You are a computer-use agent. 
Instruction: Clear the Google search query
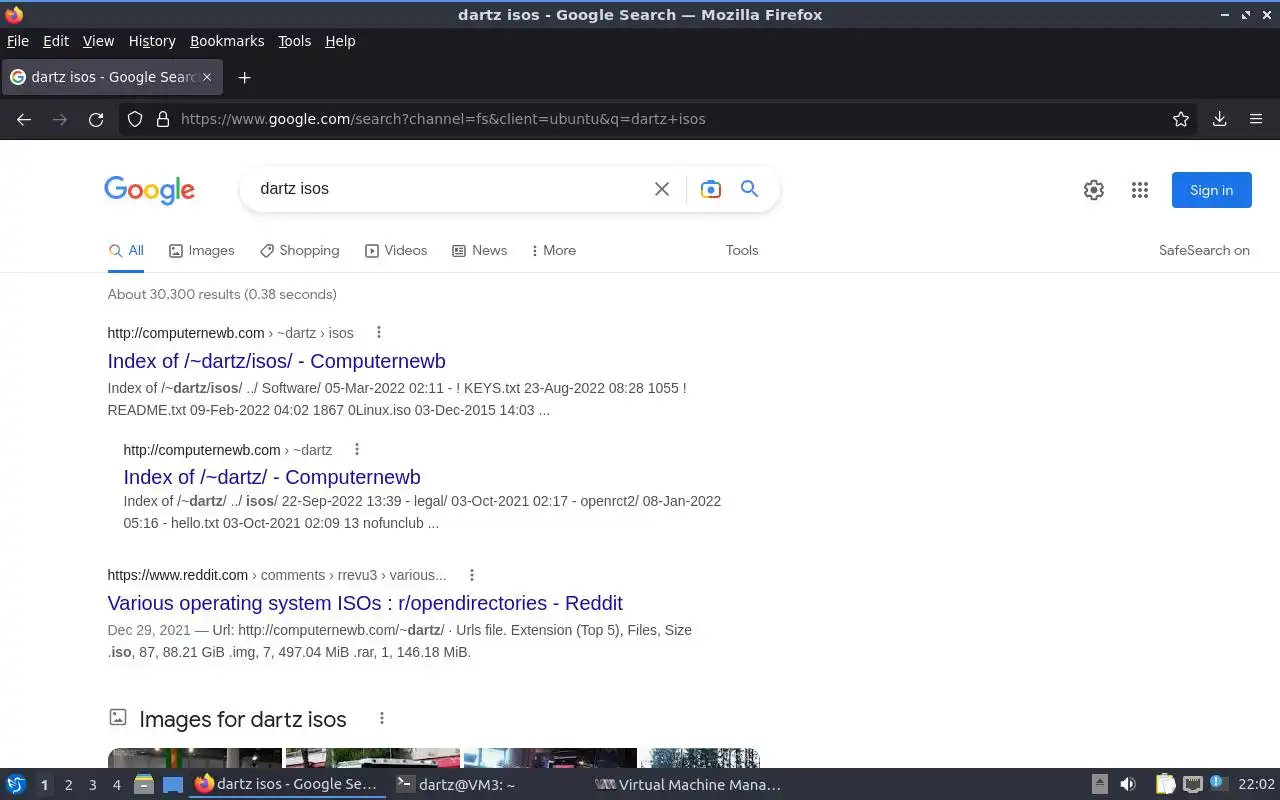662,189
